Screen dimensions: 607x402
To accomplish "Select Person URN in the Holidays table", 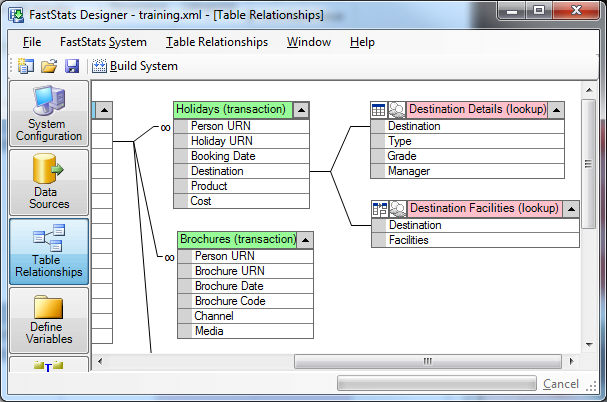I will click(242, 126).
